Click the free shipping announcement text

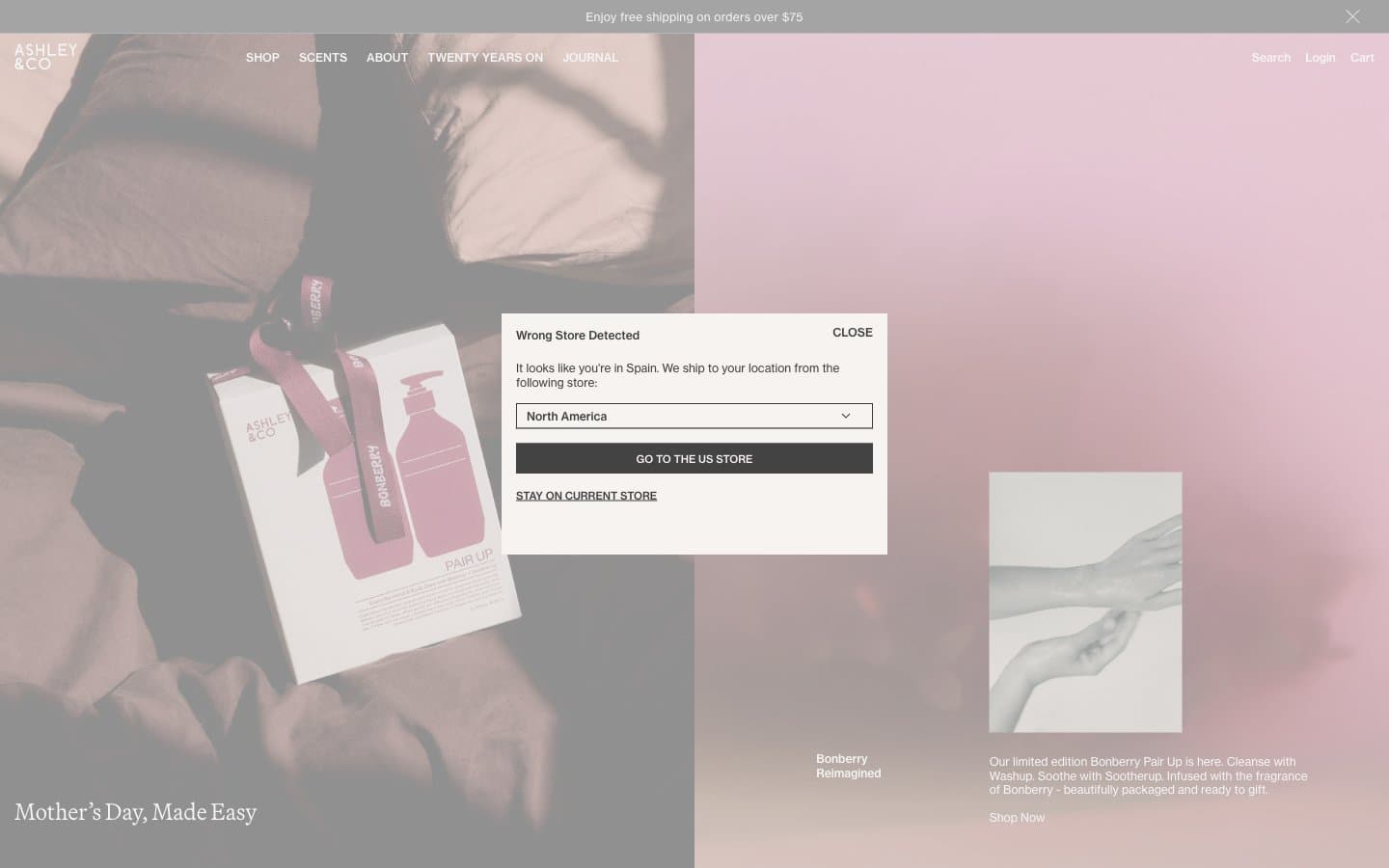694,16
